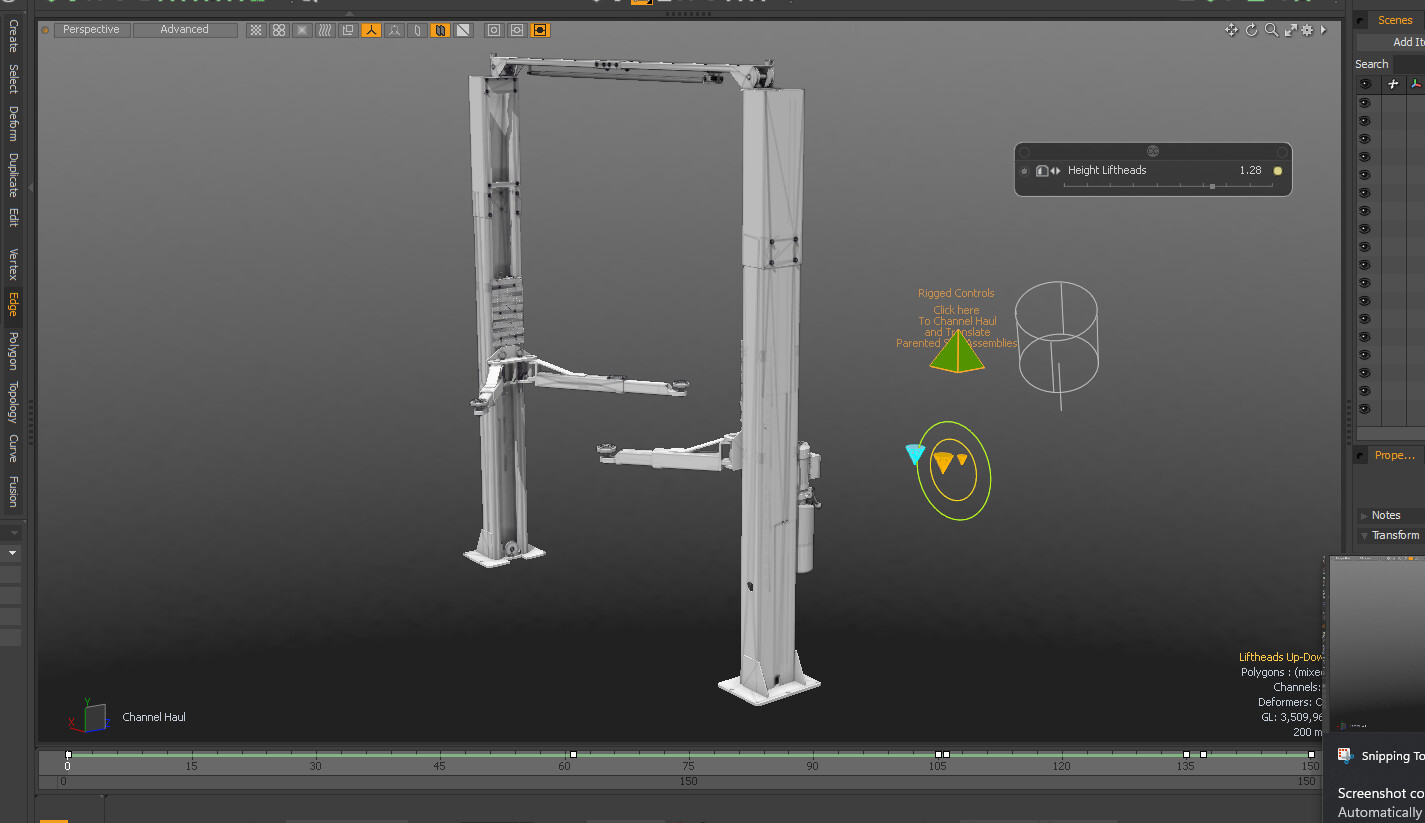Open the Duplicate vertical tab
Viewport: 1425px width, 823px height.
tap(13, 175)
